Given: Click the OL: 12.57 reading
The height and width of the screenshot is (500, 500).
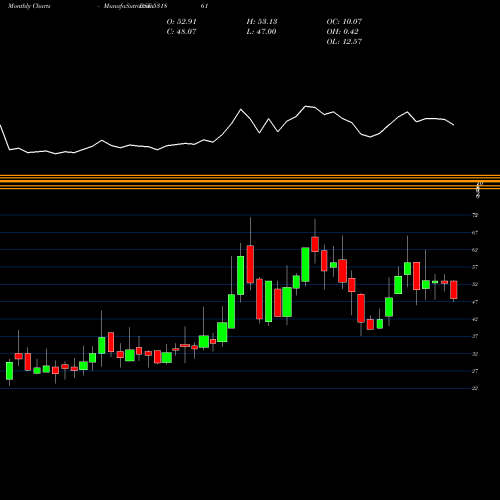Looking at the screenshot, I should 344,42.
